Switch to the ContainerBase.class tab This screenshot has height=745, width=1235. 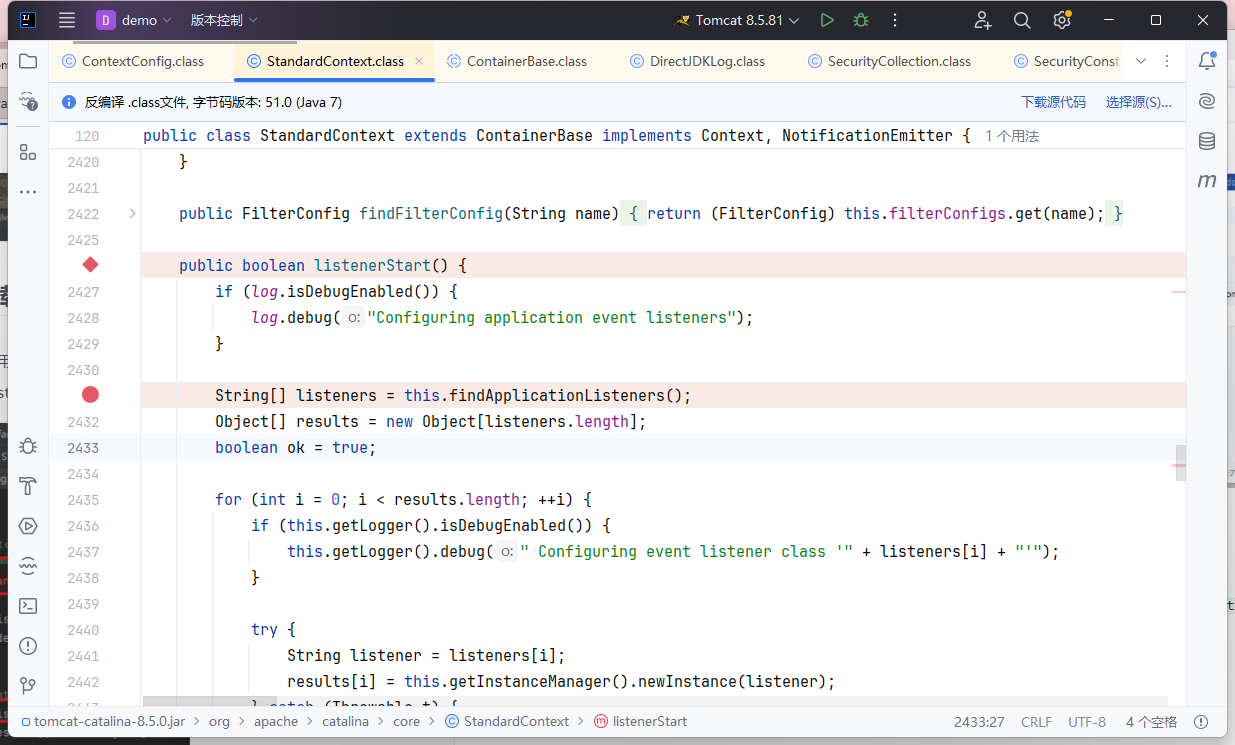point(526,61)
